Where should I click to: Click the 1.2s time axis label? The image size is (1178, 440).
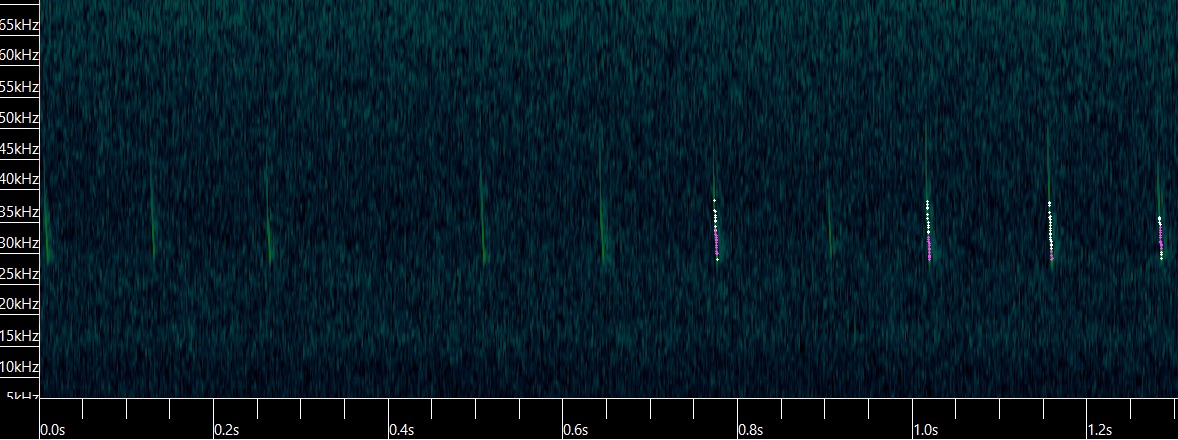(x=1100, y=430)
